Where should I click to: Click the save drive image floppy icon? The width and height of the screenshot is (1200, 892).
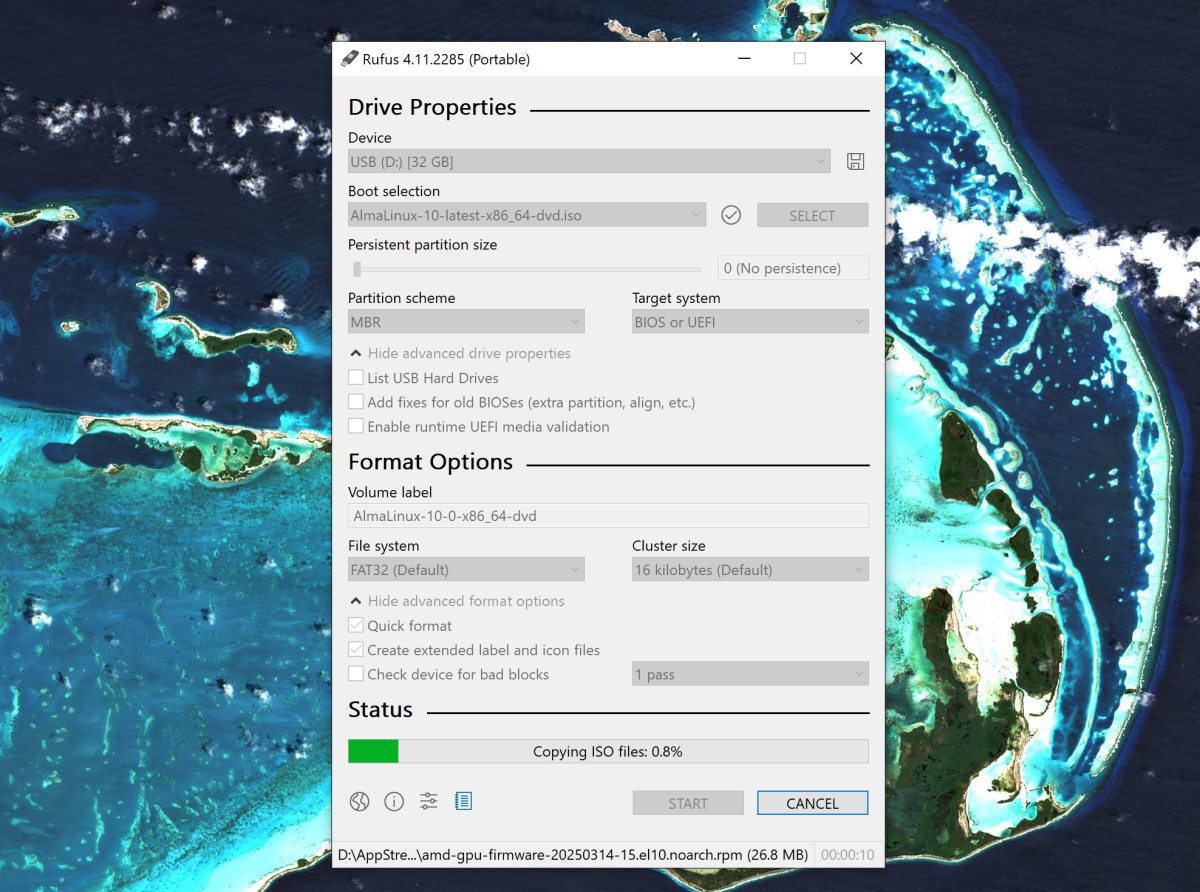click(x=855, y=162)
